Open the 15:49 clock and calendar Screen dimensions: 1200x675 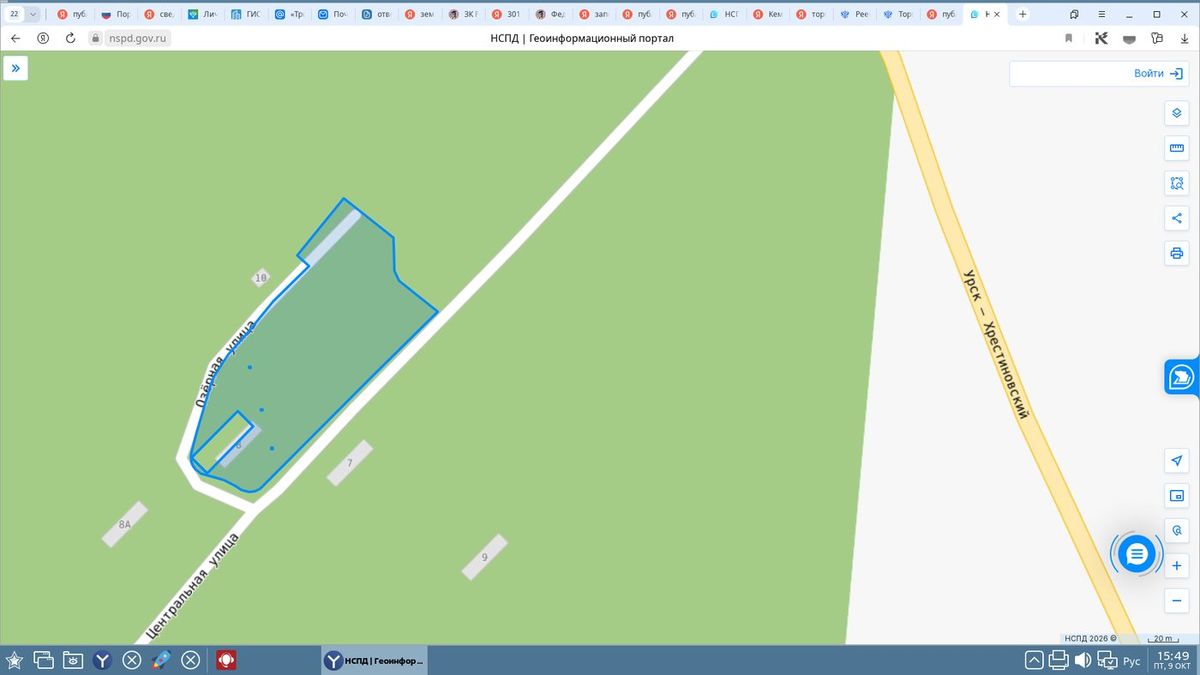coord(1174,660)
